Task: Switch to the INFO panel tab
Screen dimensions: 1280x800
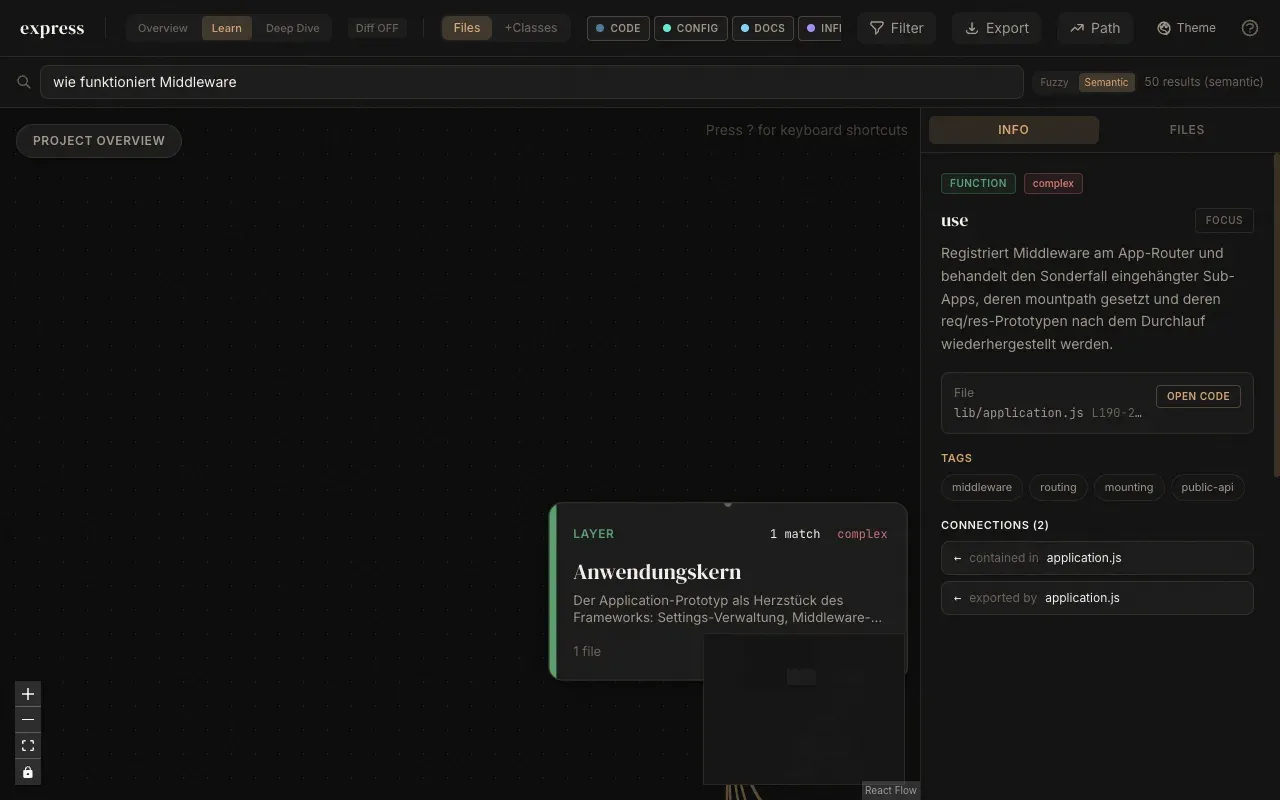Action: tap(1013, 130)
